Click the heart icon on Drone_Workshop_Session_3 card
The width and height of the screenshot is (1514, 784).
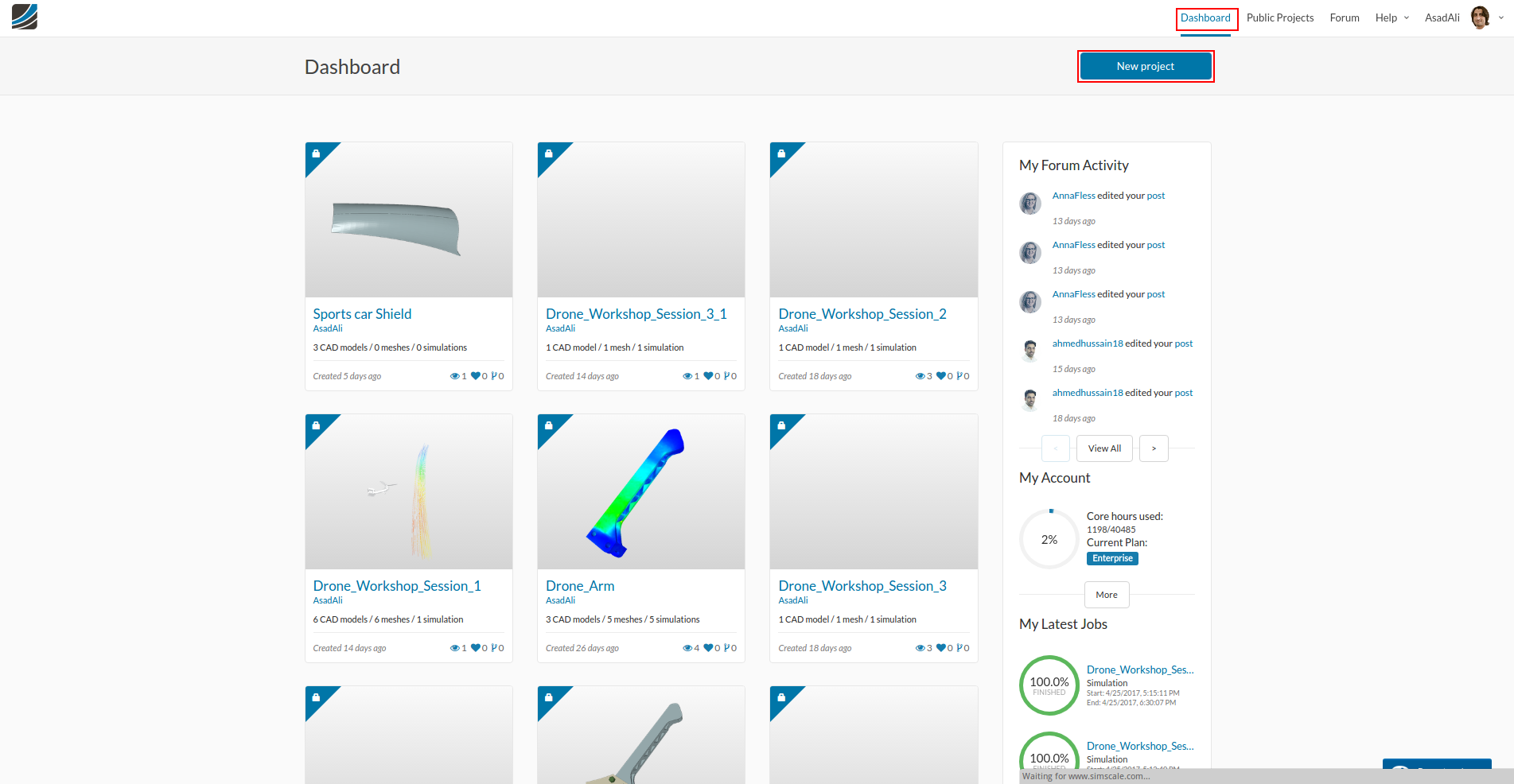(x=941, y=648)
